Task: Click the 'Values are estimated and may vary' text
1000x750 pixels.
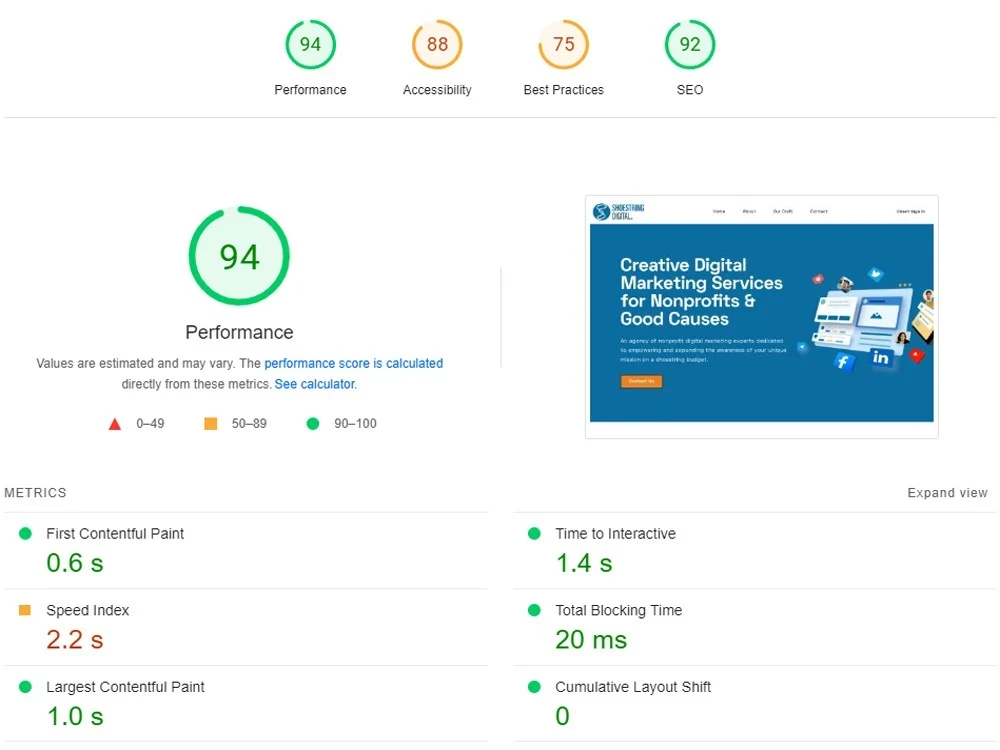Action: 136,363
